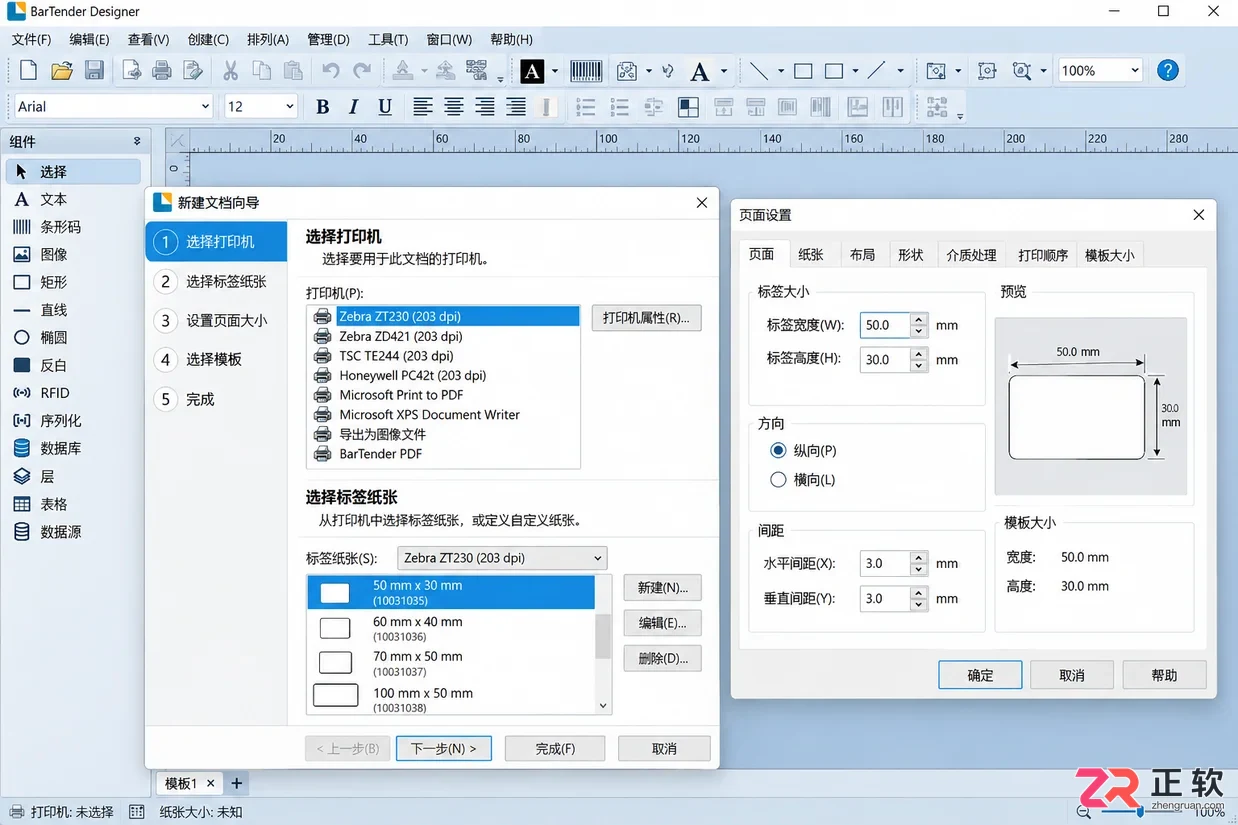Underline the selected text
The width and height of the screenshot is (1238, 825).
(x=385, y=107)
